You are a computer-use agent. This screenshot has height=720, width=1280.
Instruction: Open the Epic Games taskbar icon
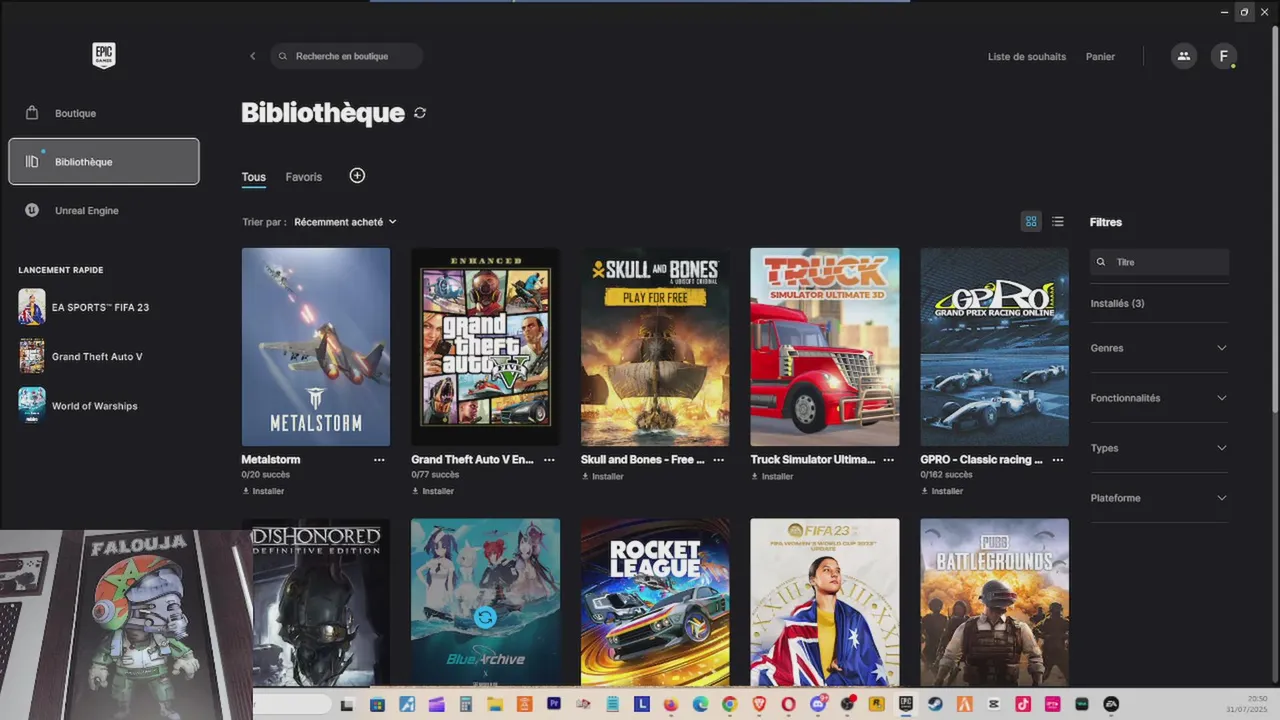click(906, 704)
